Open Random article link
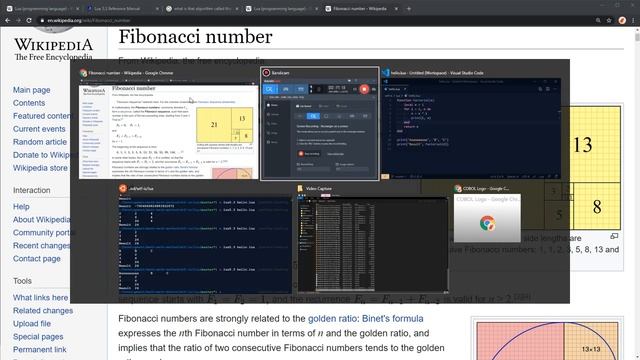This screenshot has height=360, width=640. coord(40,142)
